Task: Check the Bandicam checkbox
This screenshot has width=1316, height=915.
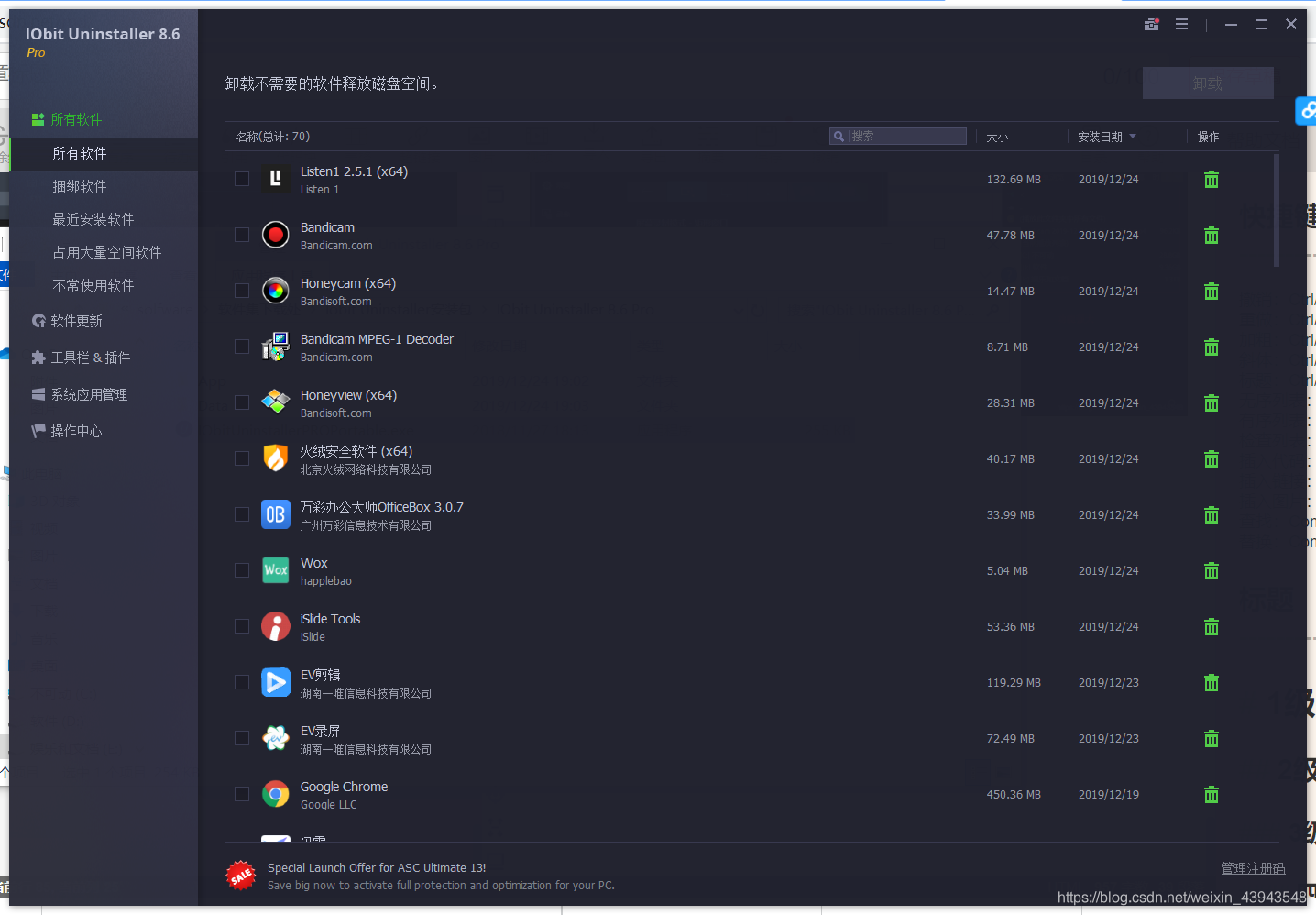Action: click(242, 235)
